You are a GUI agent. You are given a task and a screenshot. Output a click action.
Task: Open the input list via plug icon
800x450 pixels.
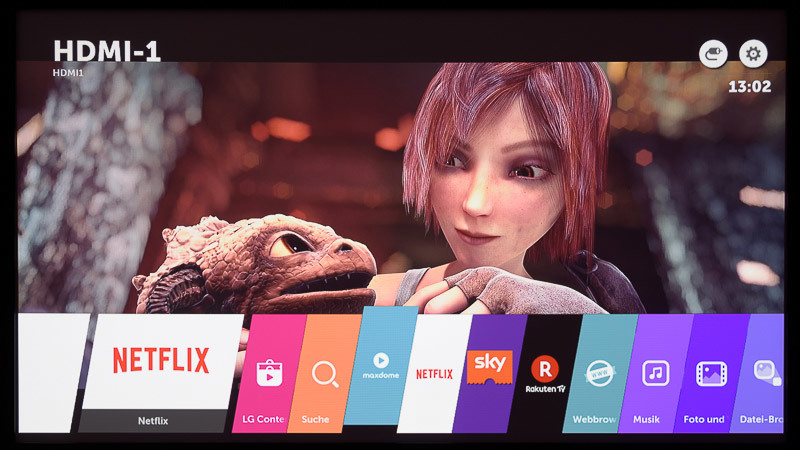click(713, 54)
